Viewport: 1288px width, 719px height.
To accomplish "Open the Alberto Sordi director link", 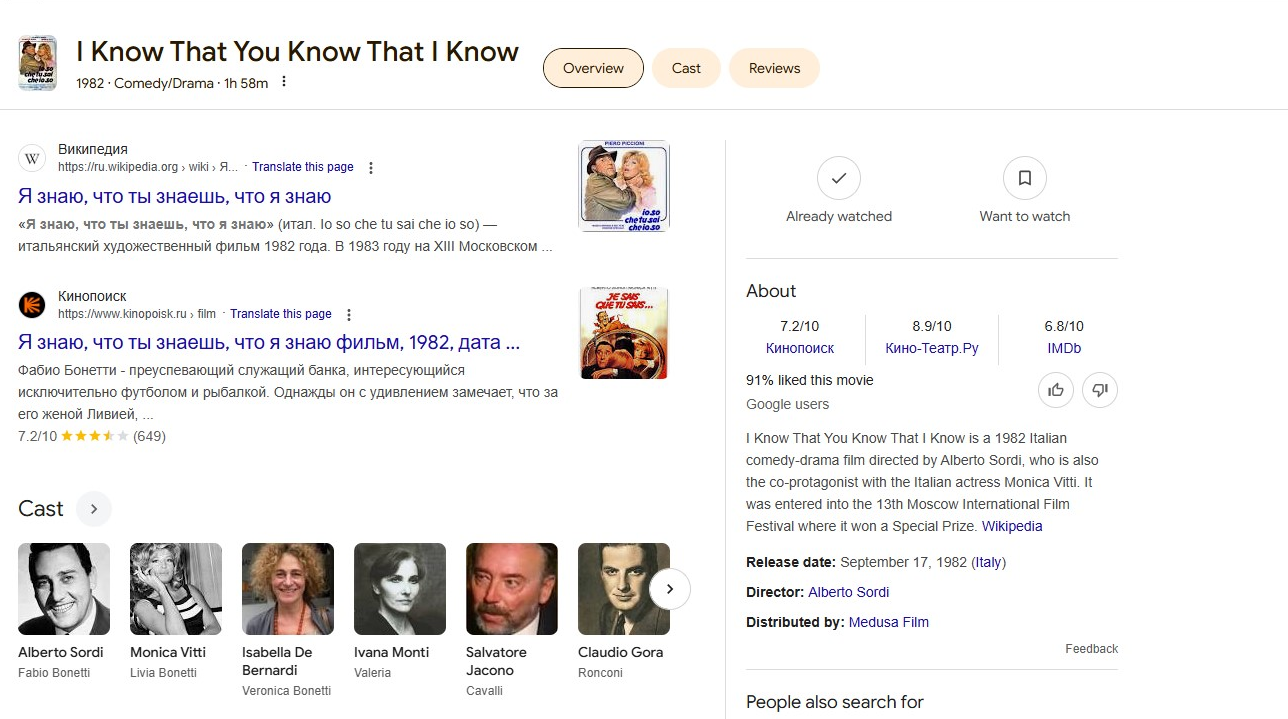I will pyautogui.click(x=848, y=592).
